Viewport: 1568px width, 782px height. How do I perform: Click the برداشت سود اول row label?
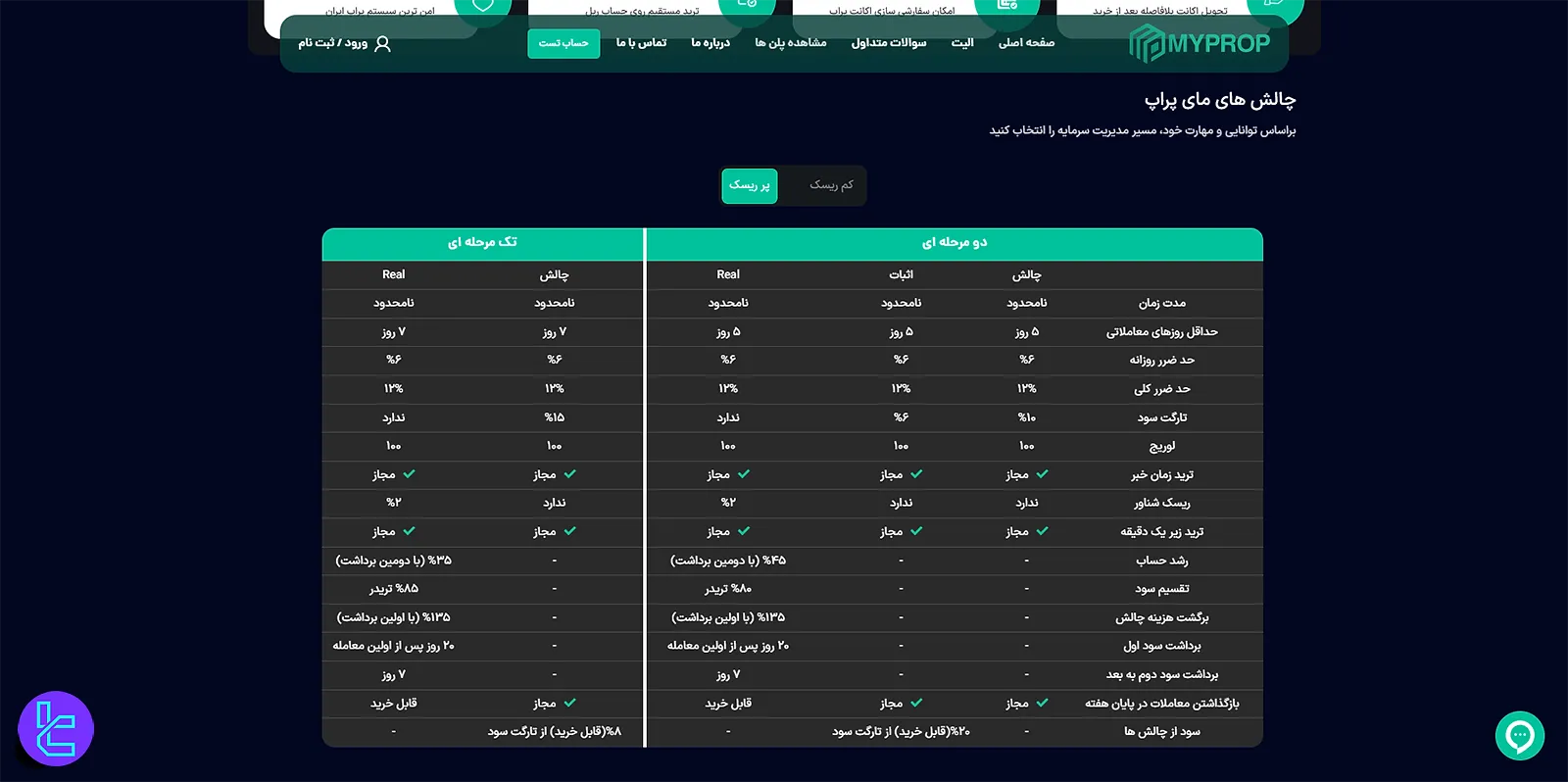click(x=1162, y=646)
